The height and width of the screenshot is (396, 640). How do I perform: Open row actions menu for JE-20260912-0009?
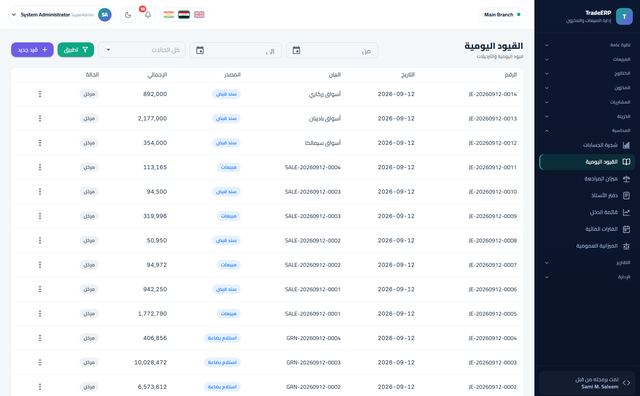coord(40,216)
